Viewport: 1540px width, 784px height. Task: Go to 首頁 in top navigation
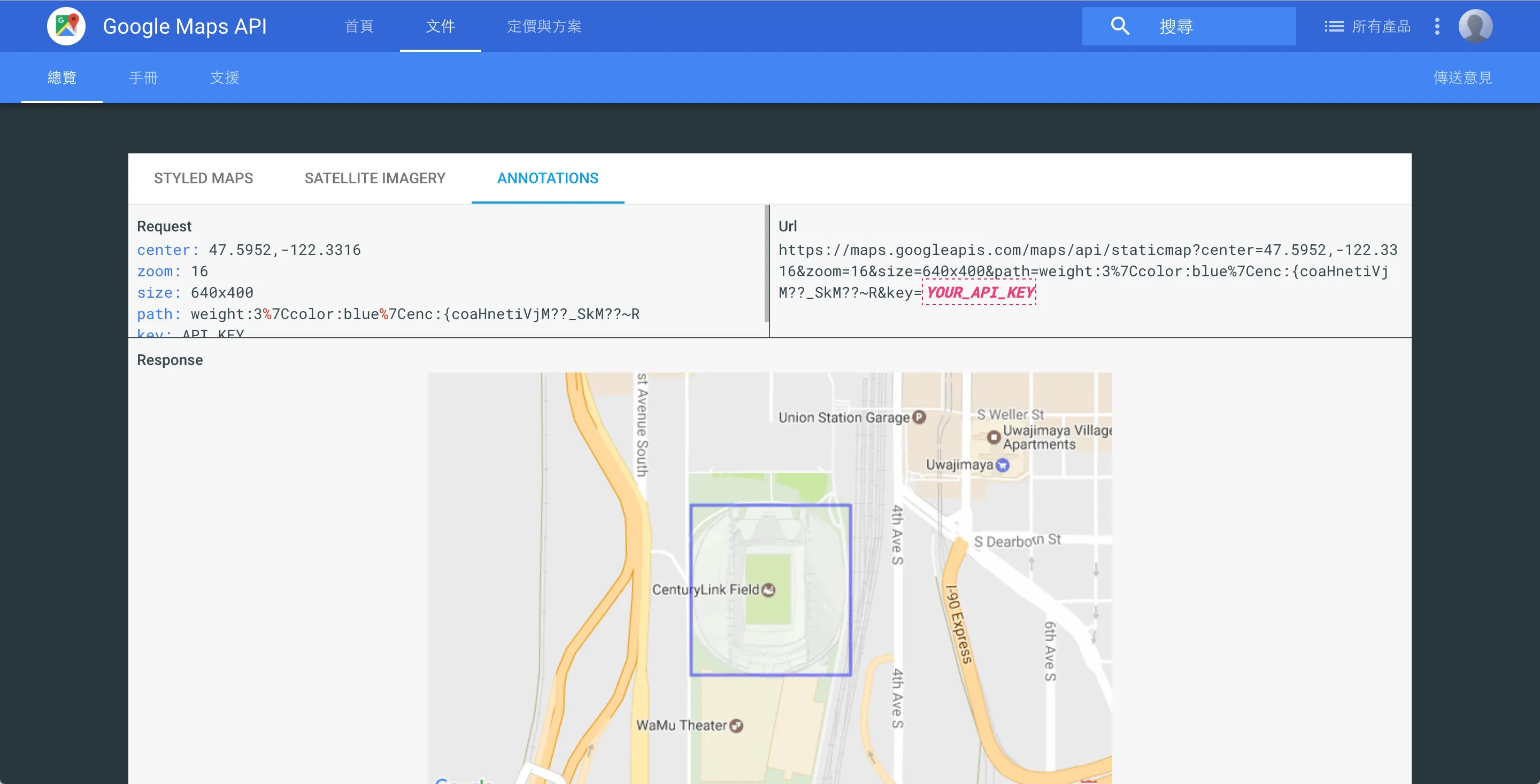tap(359, 26)
